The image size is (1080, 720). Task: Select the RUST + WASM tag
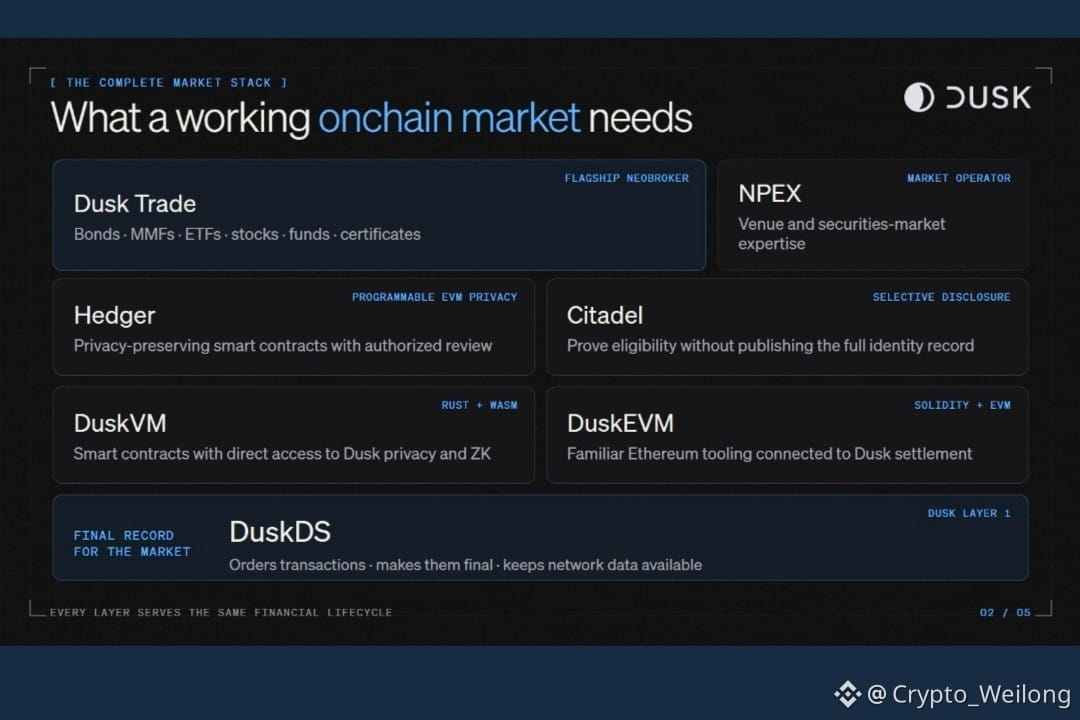point(479,405)
